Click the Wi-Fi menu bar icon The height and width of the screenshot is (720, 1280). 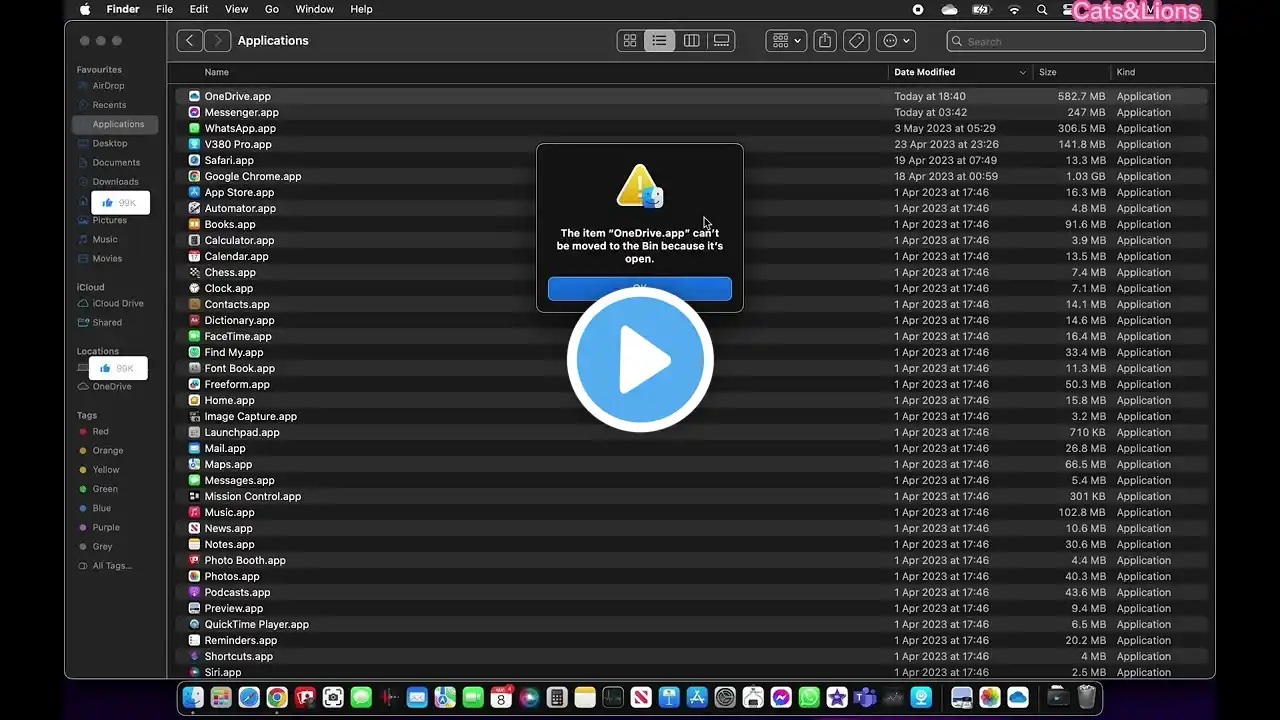[1015, 9]
